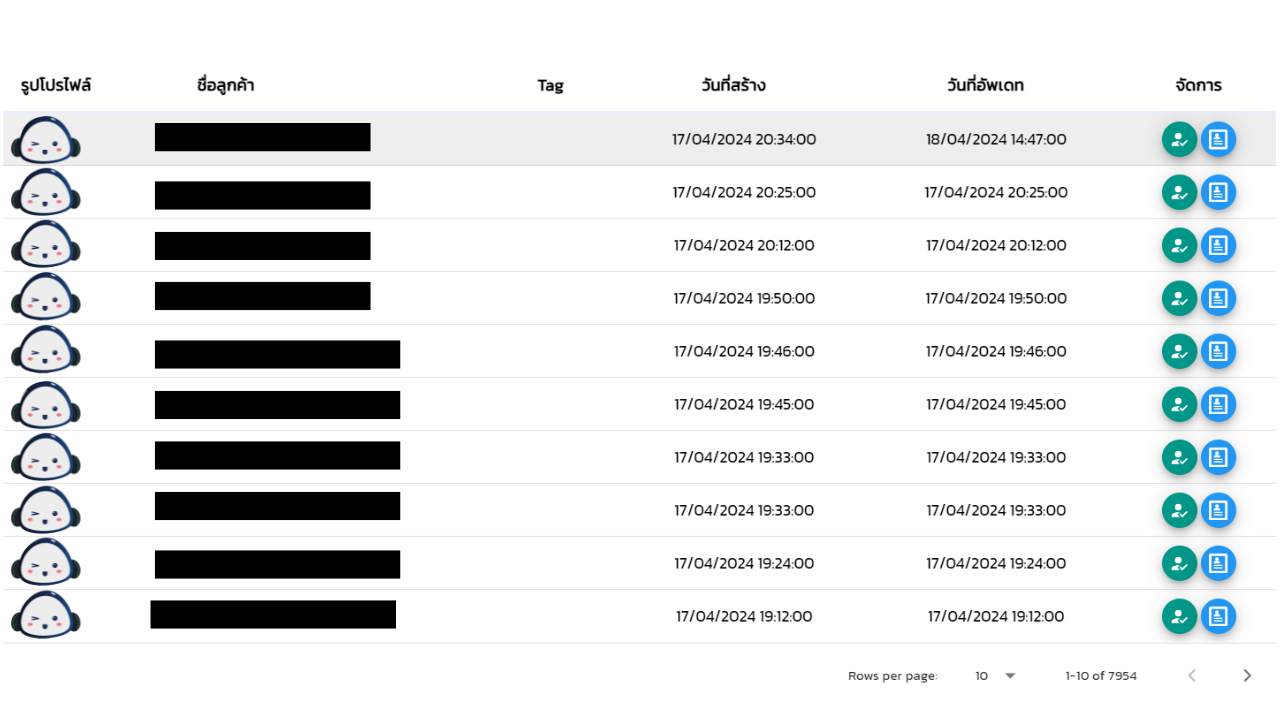Open blue profile card icon for 19:12:00 row
The height and width of the screenshot is (720, 1280).
tap(1218, 616)
